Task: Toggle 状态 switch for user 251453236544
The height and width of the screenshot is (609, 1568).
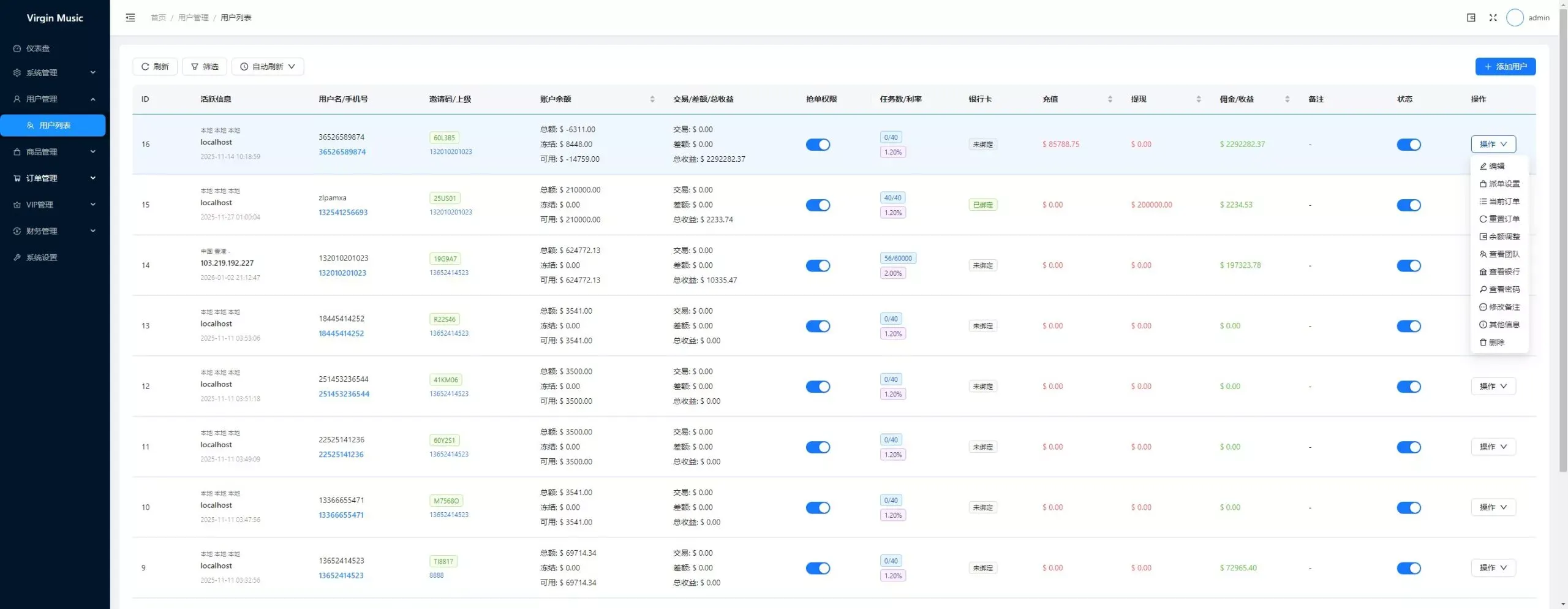Action: [x=1409, y=387]
